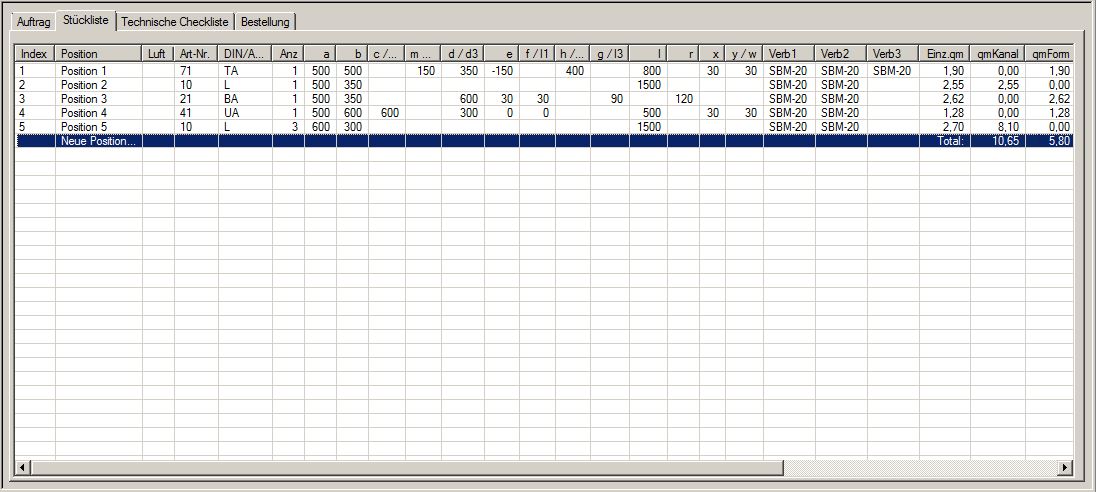The image size is (1096, 492).
Task: Select the Position 3 row
Action: pyautogui.click(x=97, y=99)
